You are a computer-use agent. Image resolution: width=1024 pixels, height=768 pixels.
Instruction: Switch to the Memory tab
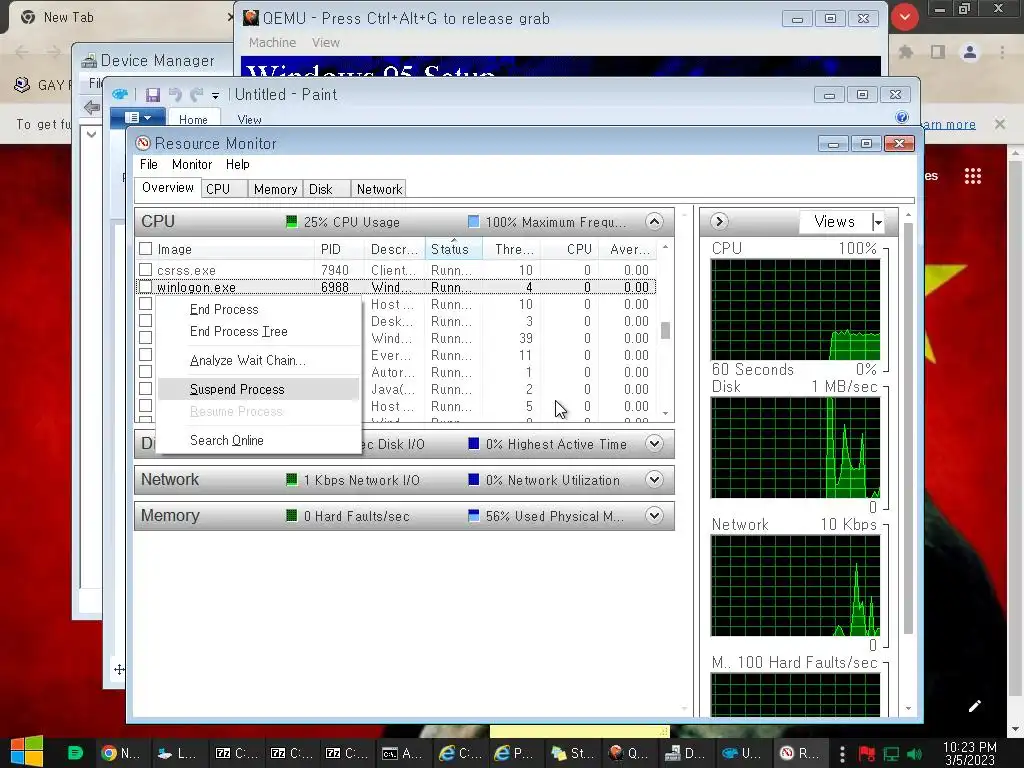(276, 189)
